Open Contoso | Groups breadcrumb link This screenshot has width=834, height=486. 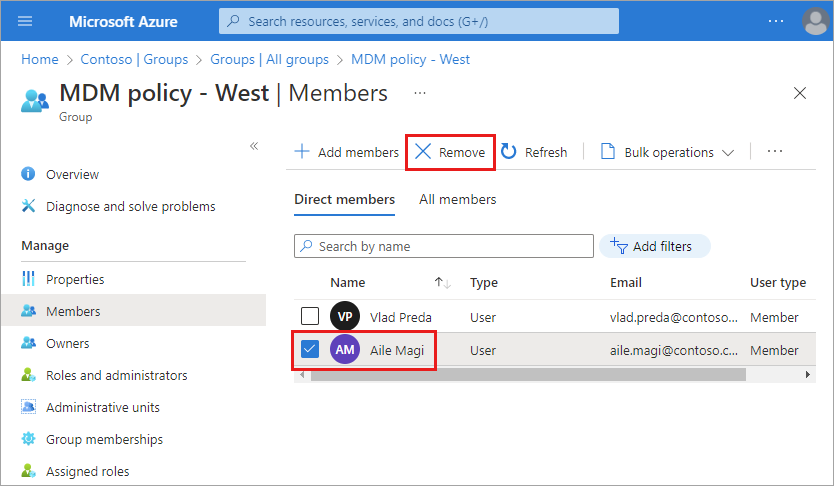pos(128,59)
